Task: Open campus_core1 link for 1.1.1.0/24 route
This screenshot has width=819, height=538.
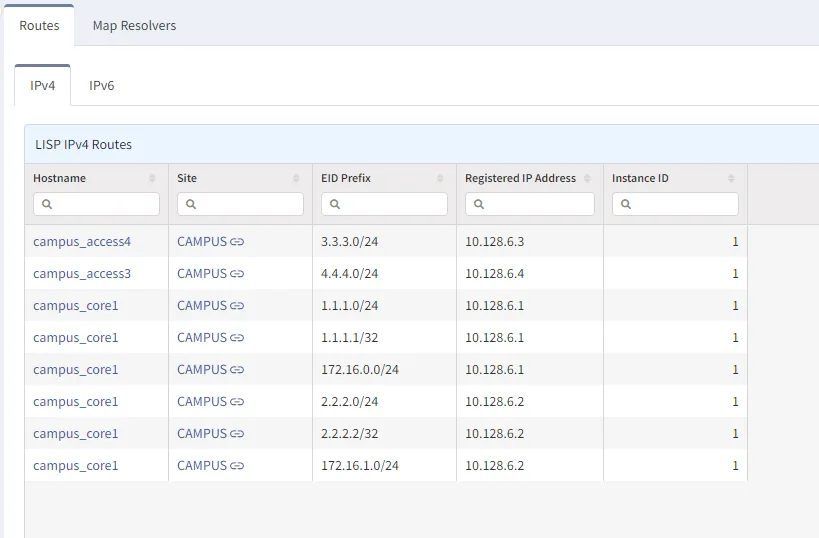Action: (x=76, y=306)
